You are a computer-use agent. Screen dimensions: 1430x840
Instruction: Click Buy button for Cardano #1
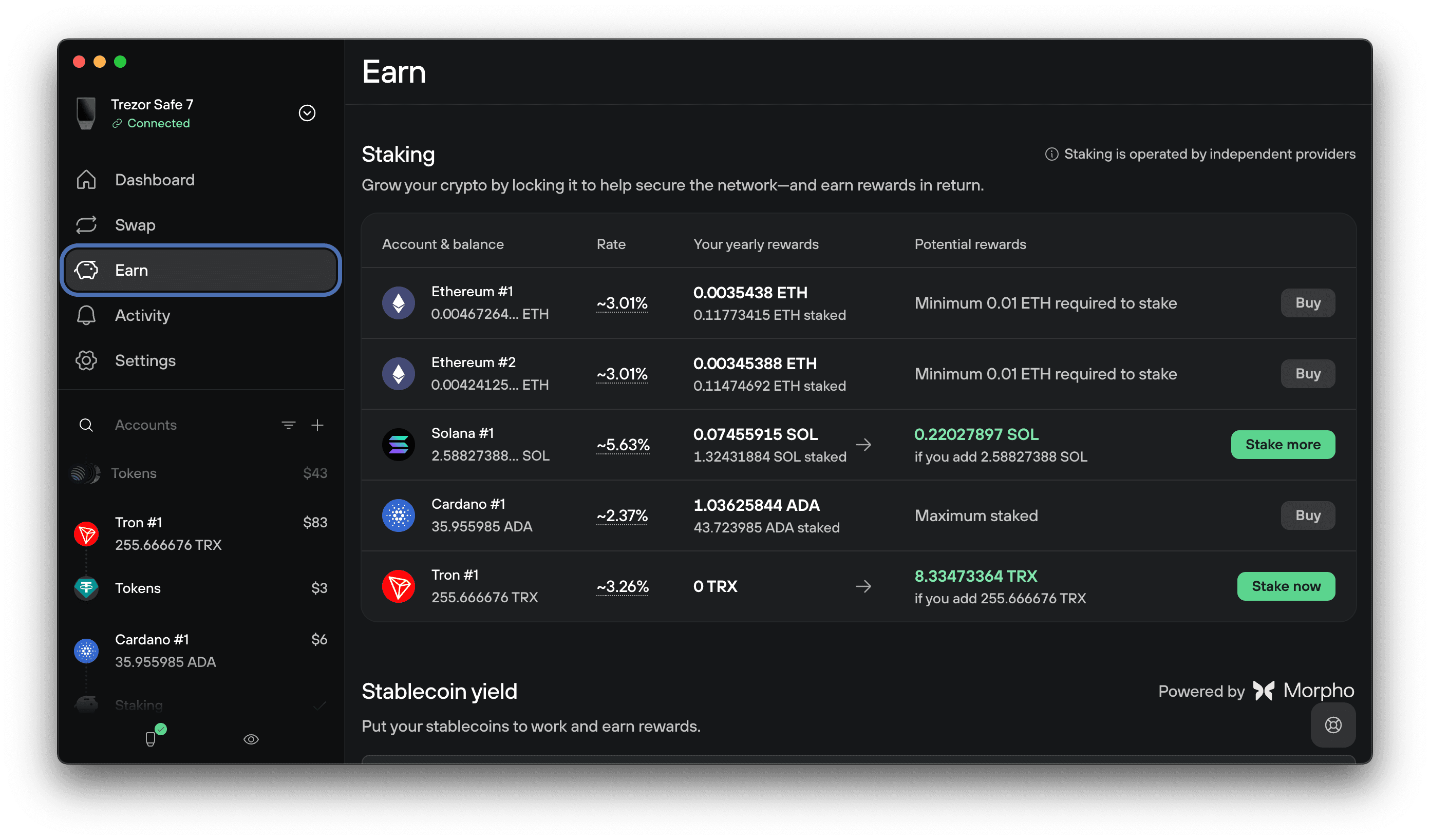pos(1307,516)
